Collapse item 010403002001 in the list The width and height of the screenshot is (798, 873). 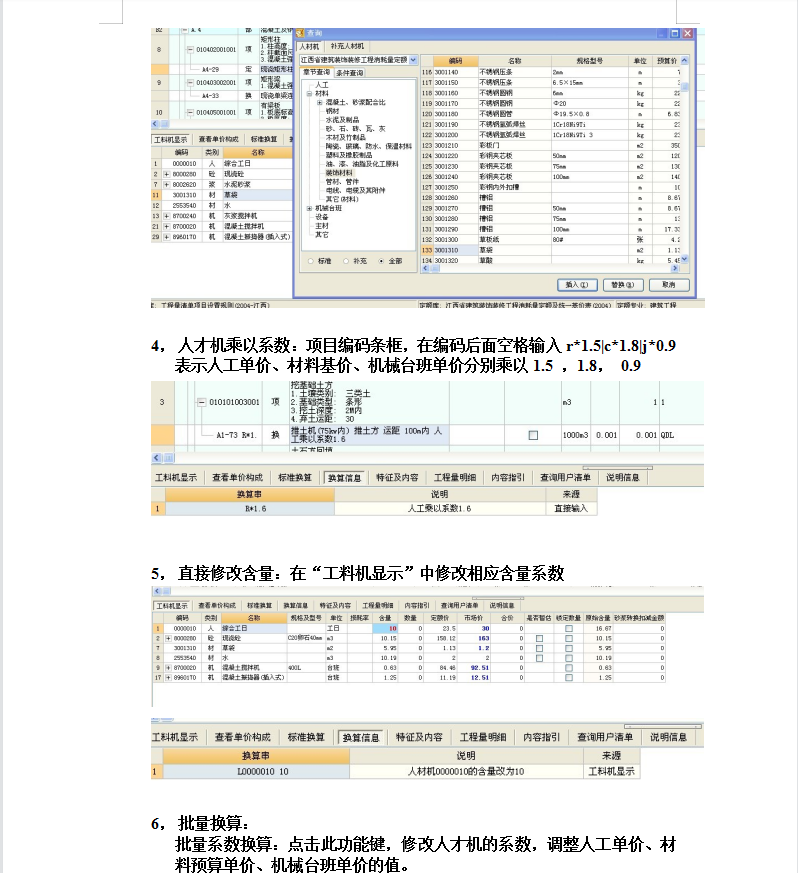point(190,82)
